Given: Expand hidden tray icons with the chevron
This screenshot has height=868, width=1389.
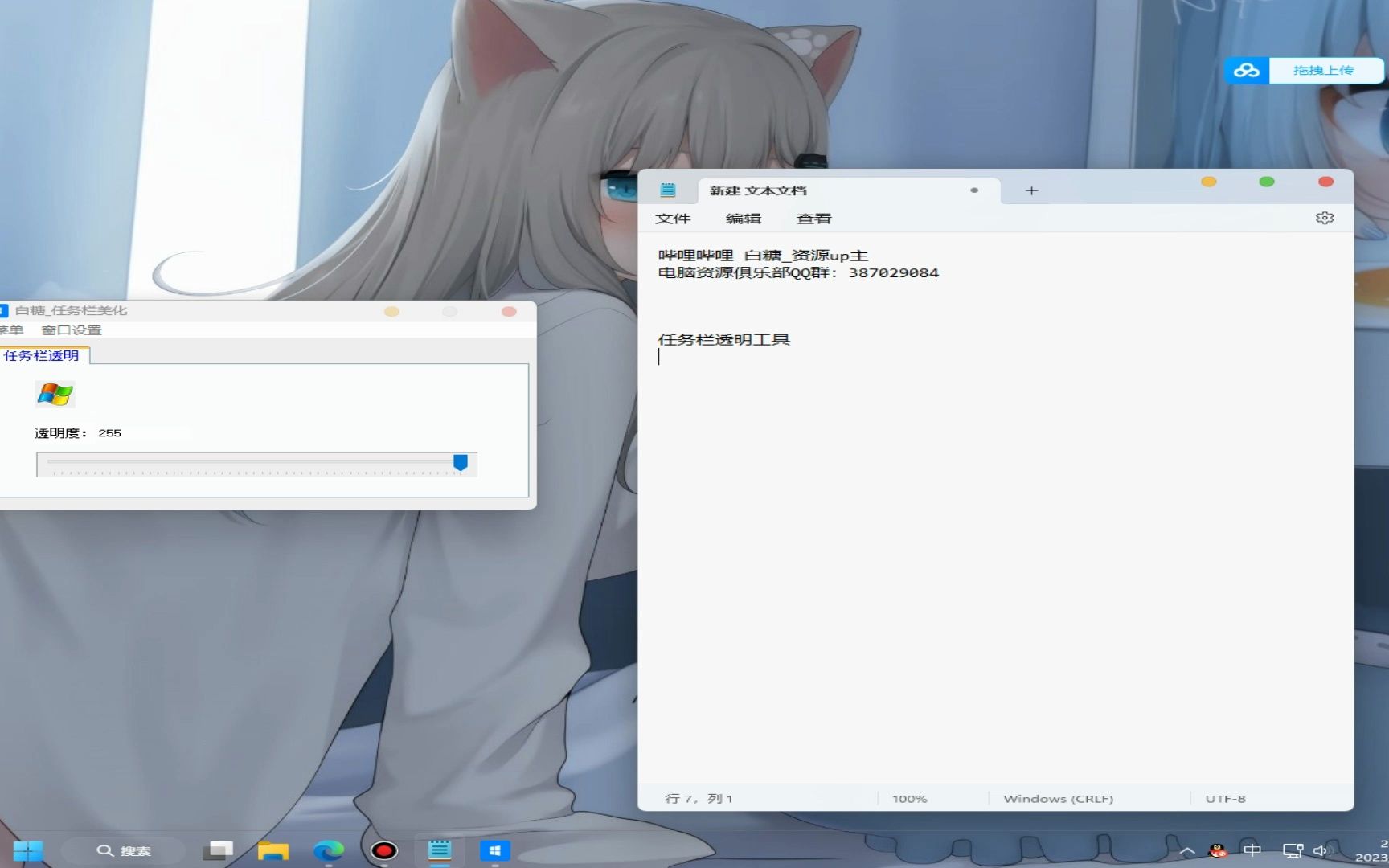Looking at the screenshot, I should (1186, 850).
